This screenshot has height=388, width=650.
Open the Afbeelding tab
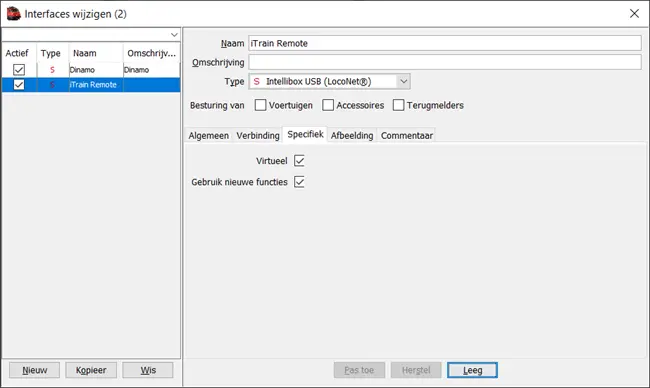352,136
